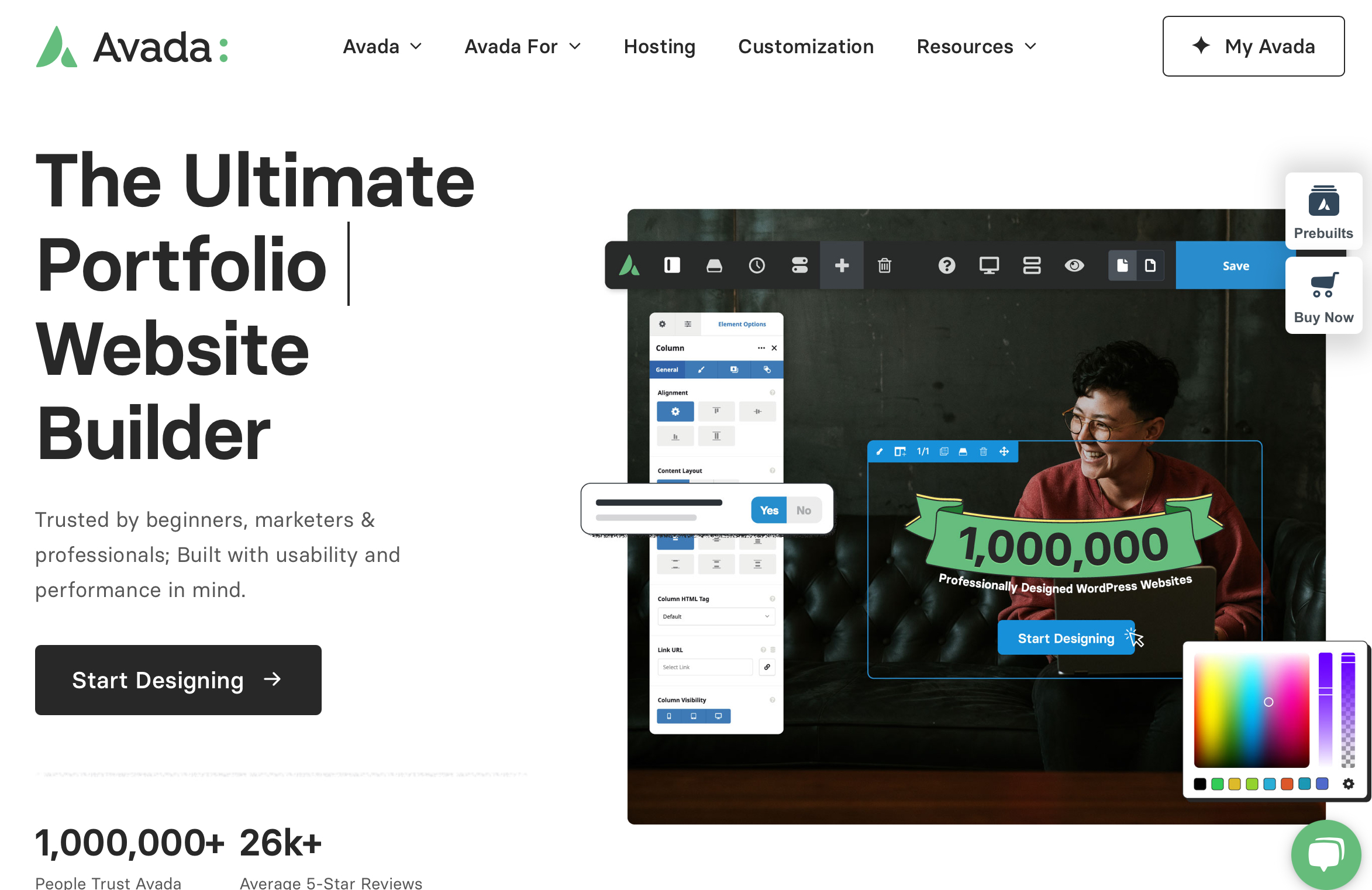This screenshot has height=890, width=1372.
Task: Toggle the No option
Action: click(x=804, y=510)
